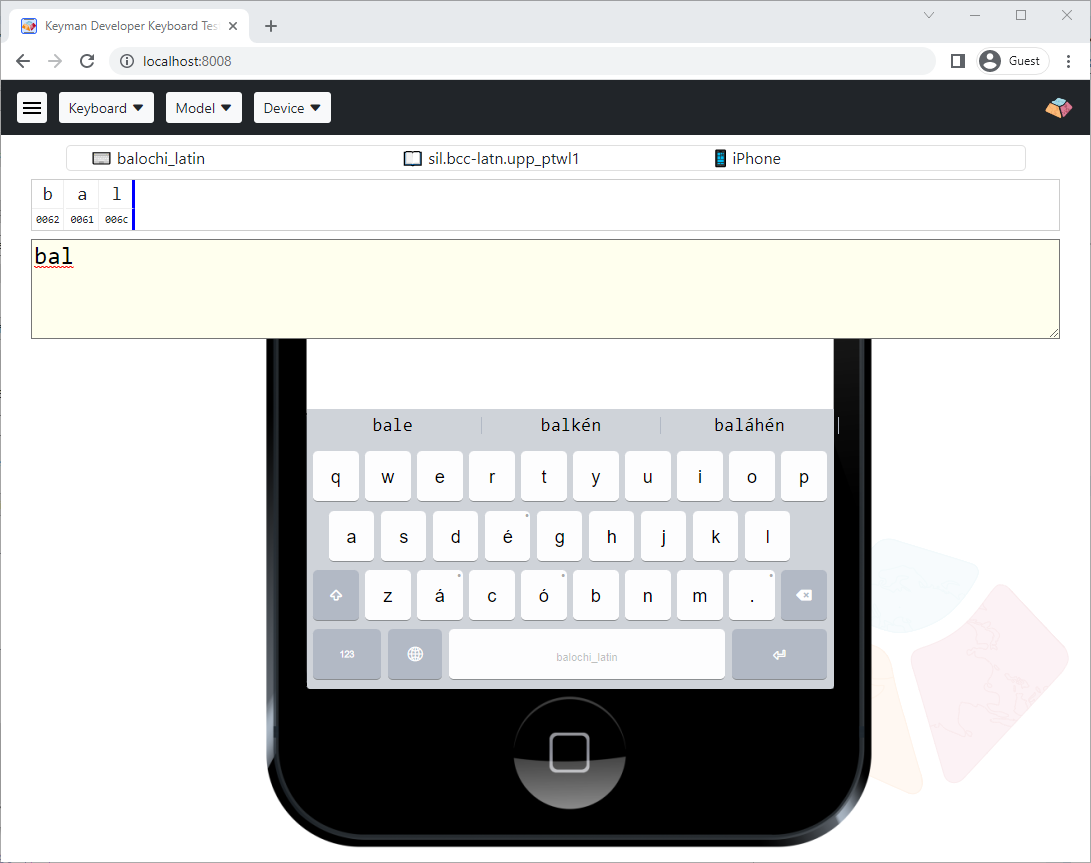Tap the i key
This screenshot has height=863, width=1091.
[x=700, y=477]
